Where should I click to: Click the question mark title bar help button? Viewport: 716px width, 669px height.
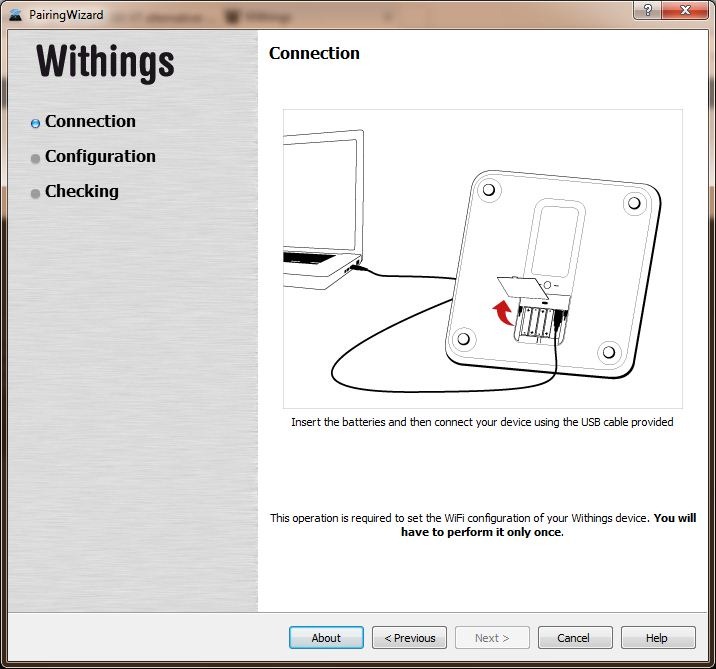[647, 10]
